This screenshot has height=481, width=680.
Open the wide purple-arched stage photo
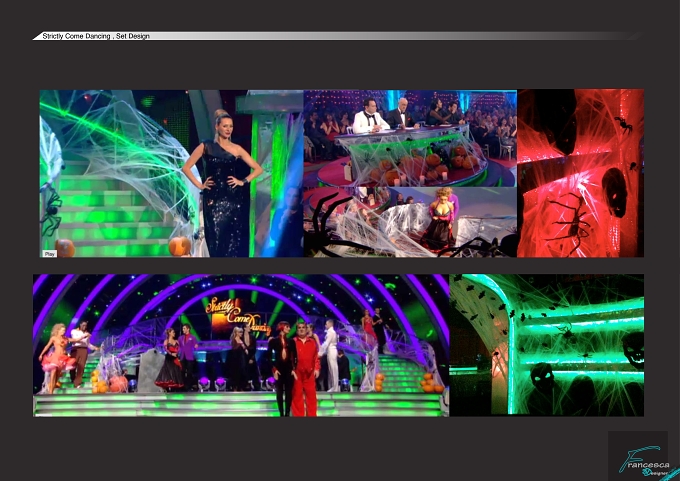(241, 345)
